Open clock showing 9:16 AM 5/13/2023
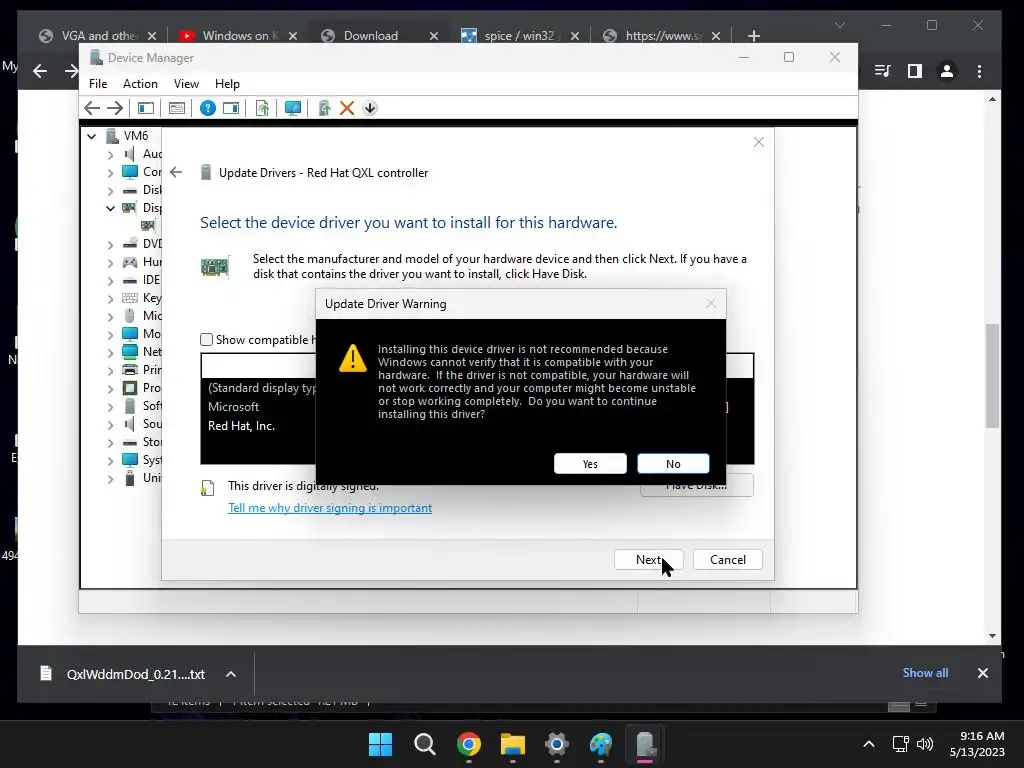This screenshot has height=768, width=1024. (977, 744)
